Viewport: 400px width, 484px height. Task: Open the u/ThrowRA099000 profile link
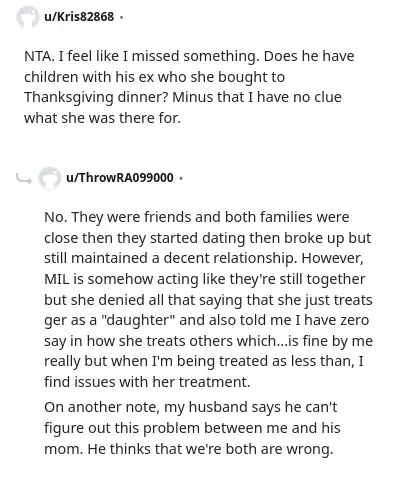coord(120,178)
